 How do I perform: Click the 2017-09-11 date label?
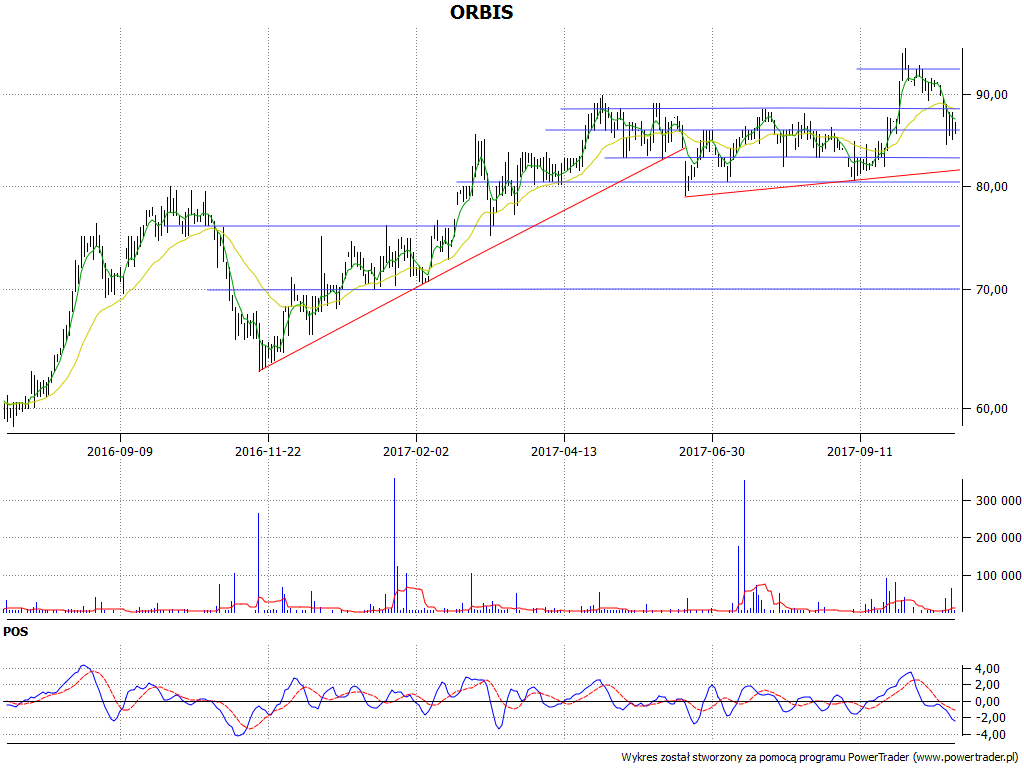point(859,451)
